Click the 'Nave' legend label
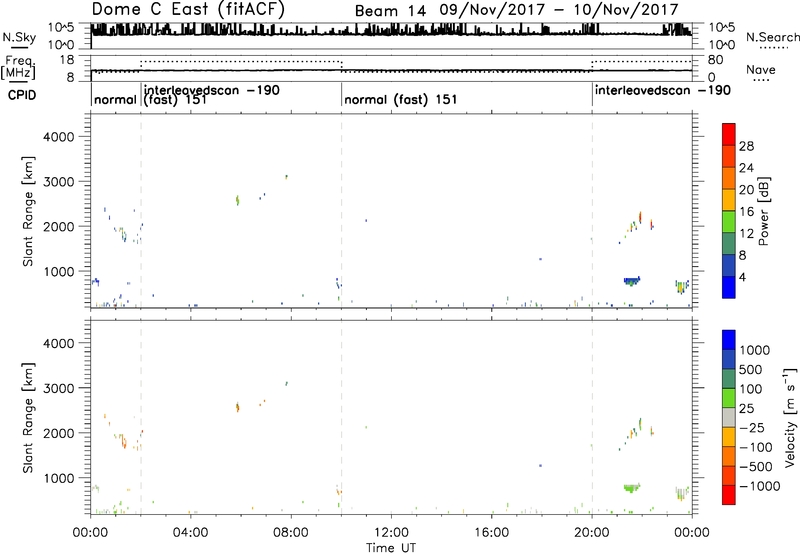 761,70
